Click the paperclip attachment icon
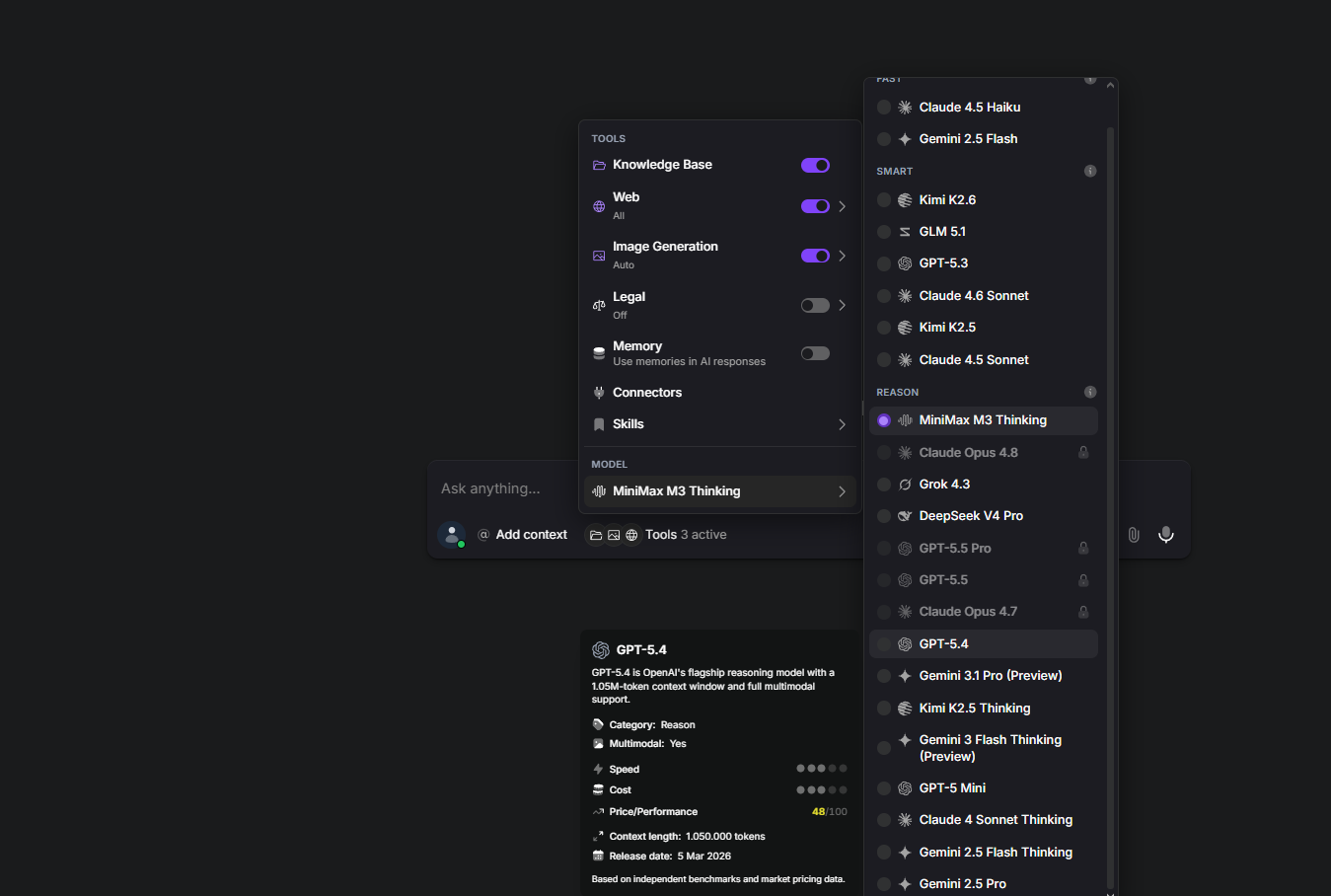This screenshot has height=896, width=1331. [x=1134, y=535]
